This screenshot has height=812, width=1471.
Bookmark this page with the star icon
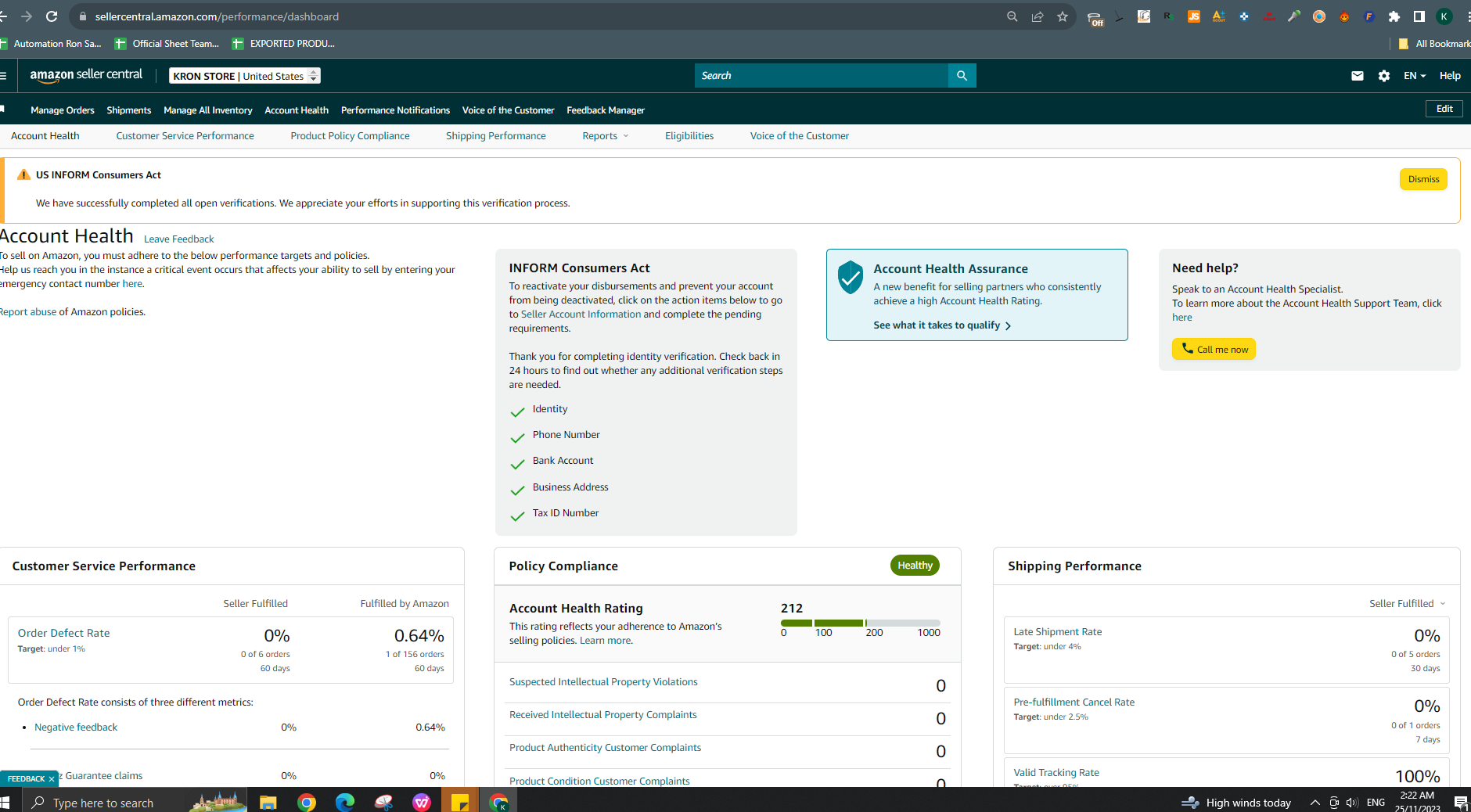1062,16
